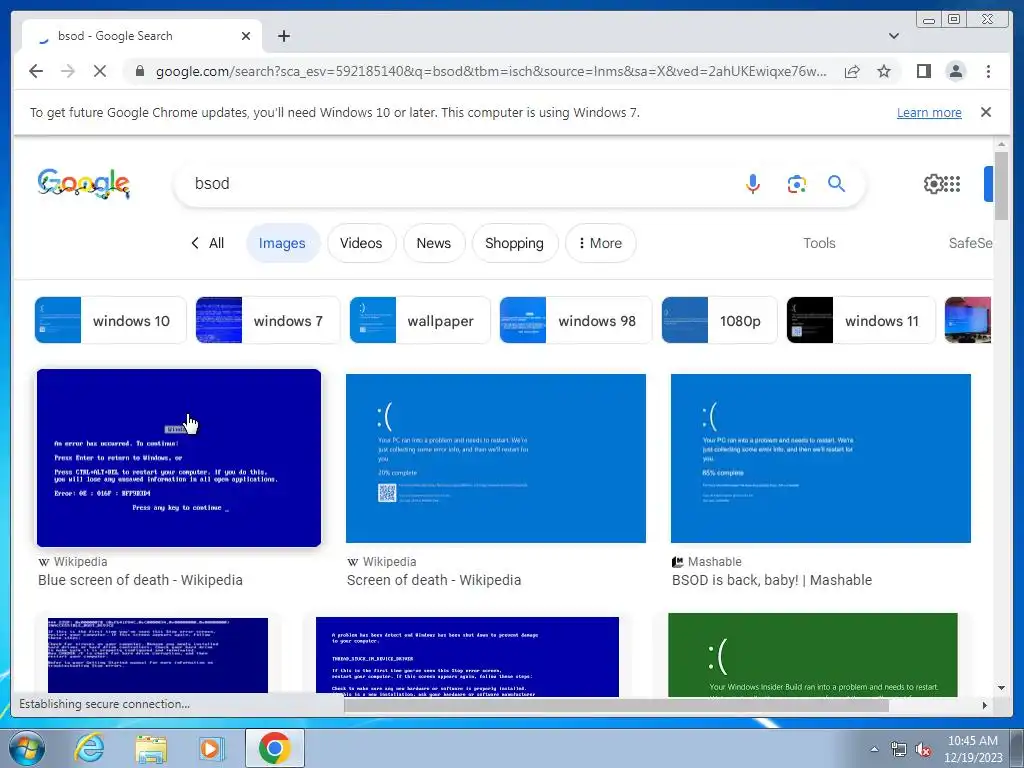Click the magnifier search button

(x=837, y=184)
